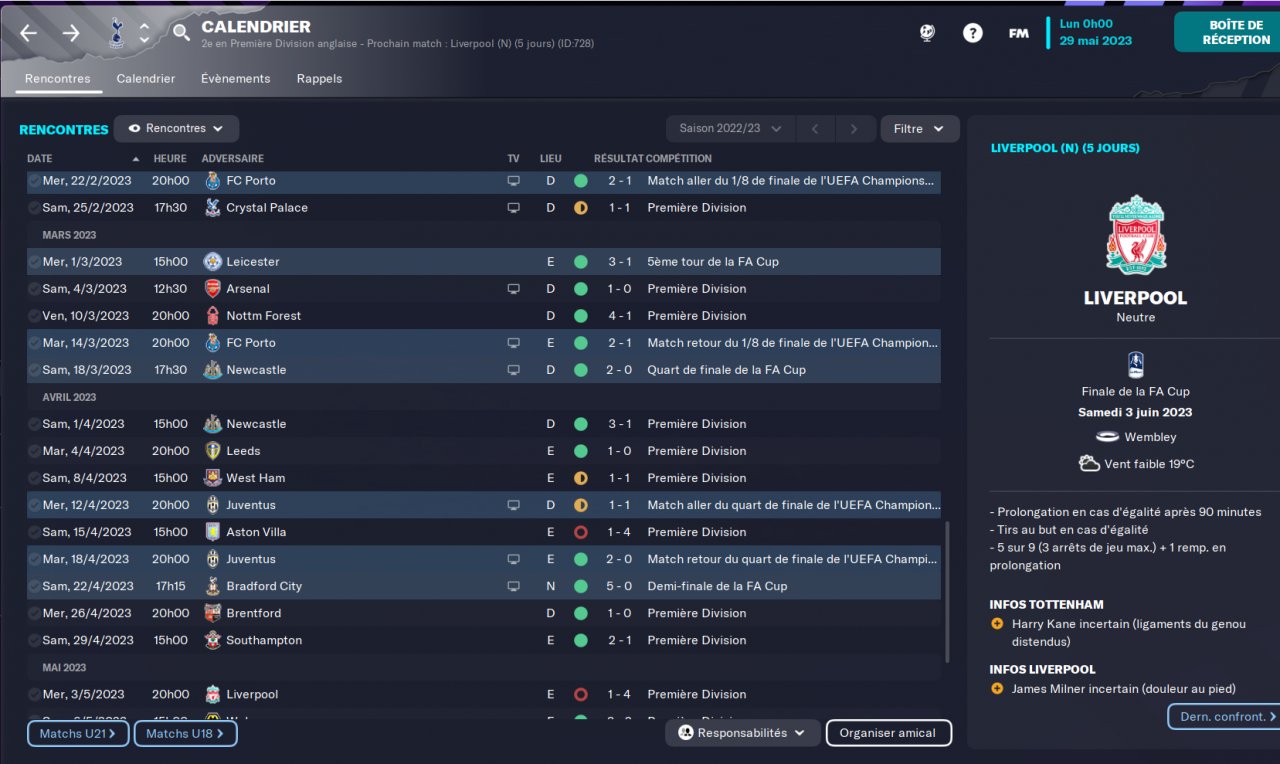Click the TV icon in the Bradford City row
The width and height of the screenshot is (1280, 764).
(514, 586)
